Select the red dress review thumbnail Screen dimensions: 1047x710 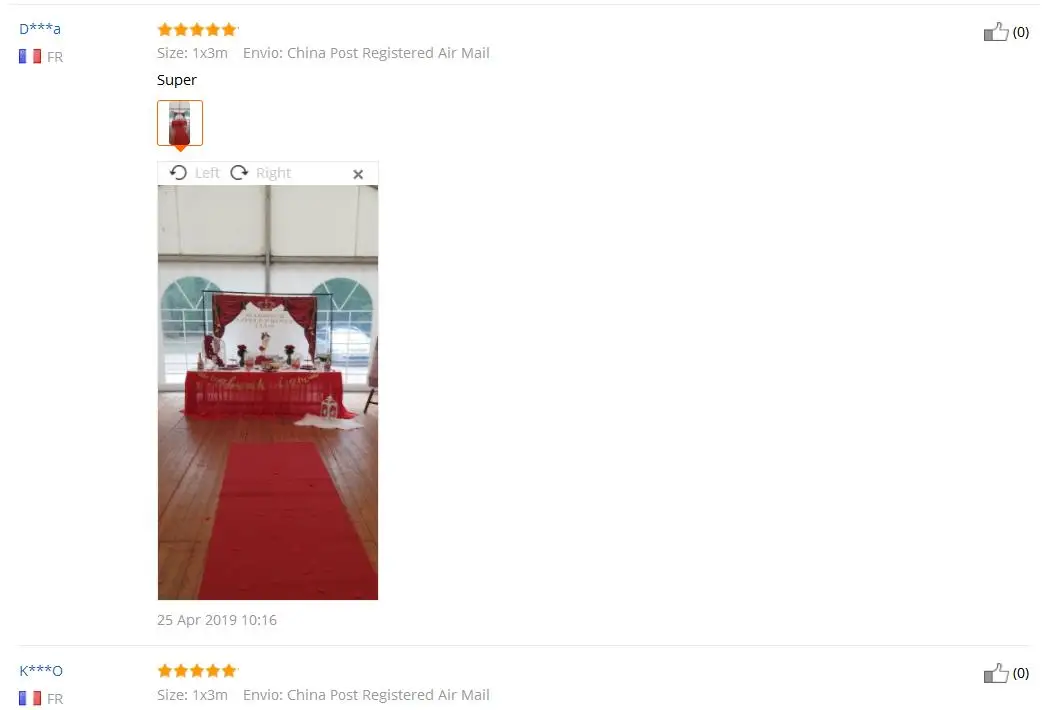(x=180, y=123)
